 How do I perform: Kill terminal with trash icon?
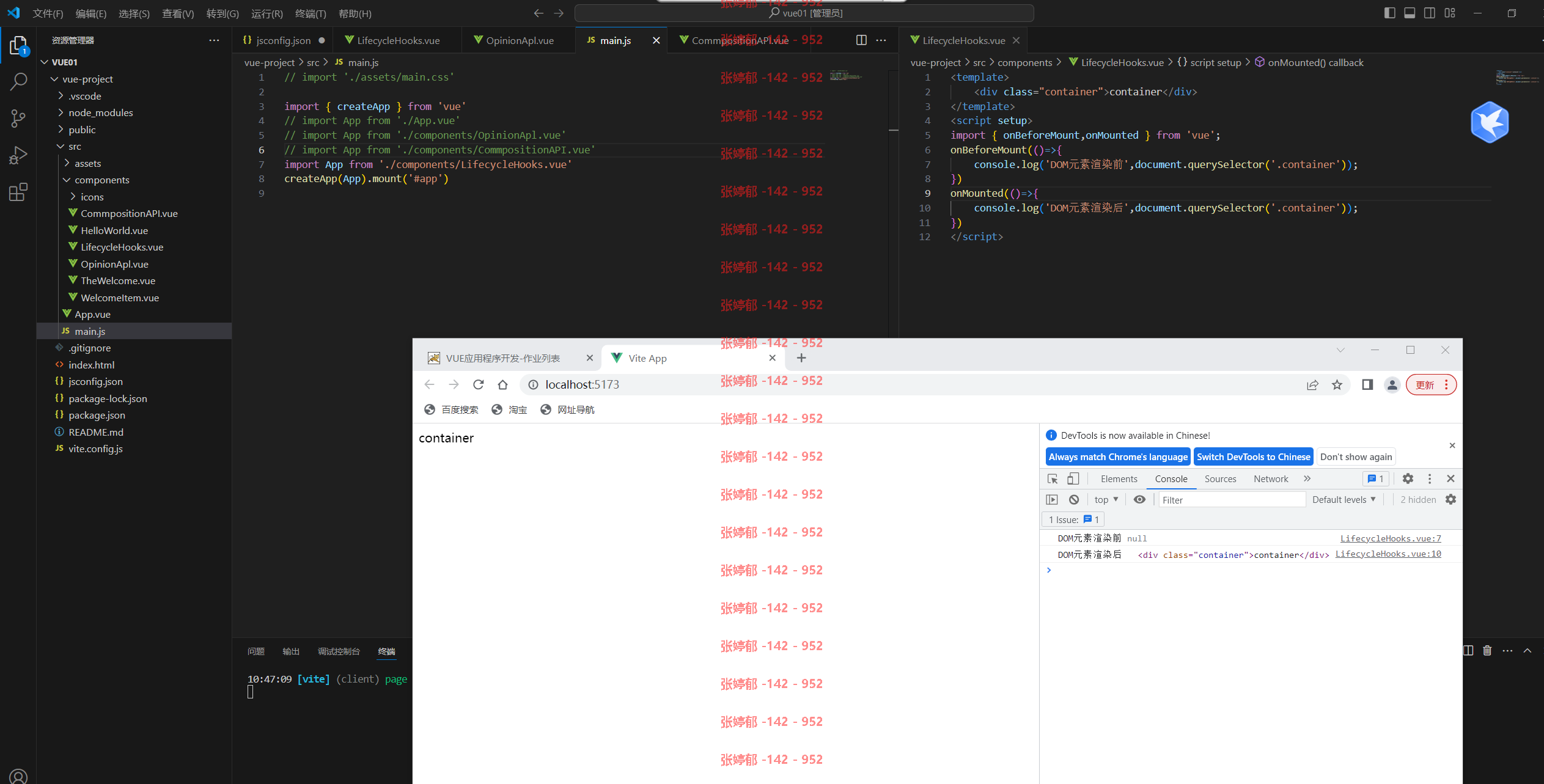1487,651
